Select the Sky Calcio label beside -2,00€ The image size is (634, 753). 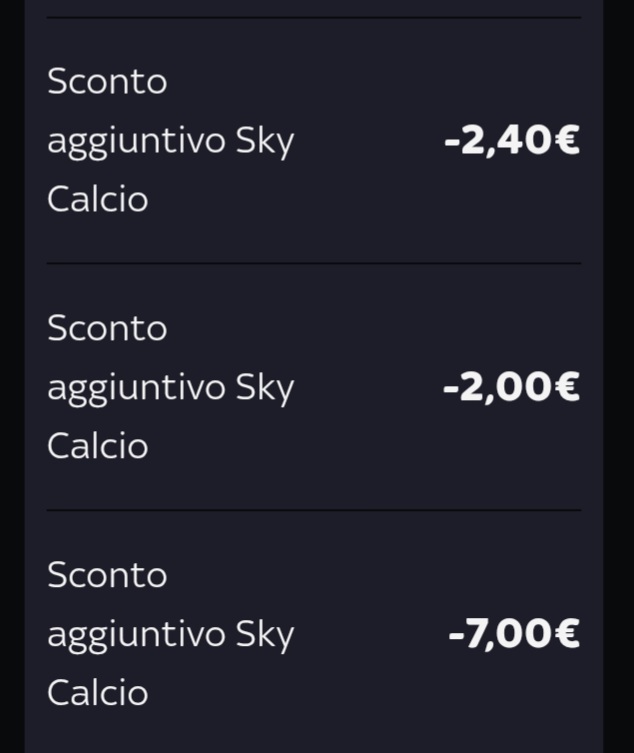171,387
